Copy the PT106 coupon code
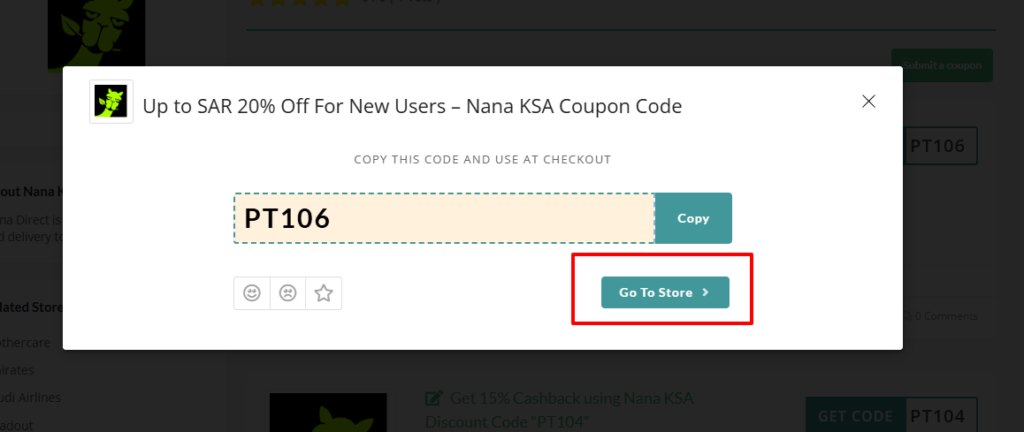The width and height of the screenshot is (1024, 432). point(693,218)
